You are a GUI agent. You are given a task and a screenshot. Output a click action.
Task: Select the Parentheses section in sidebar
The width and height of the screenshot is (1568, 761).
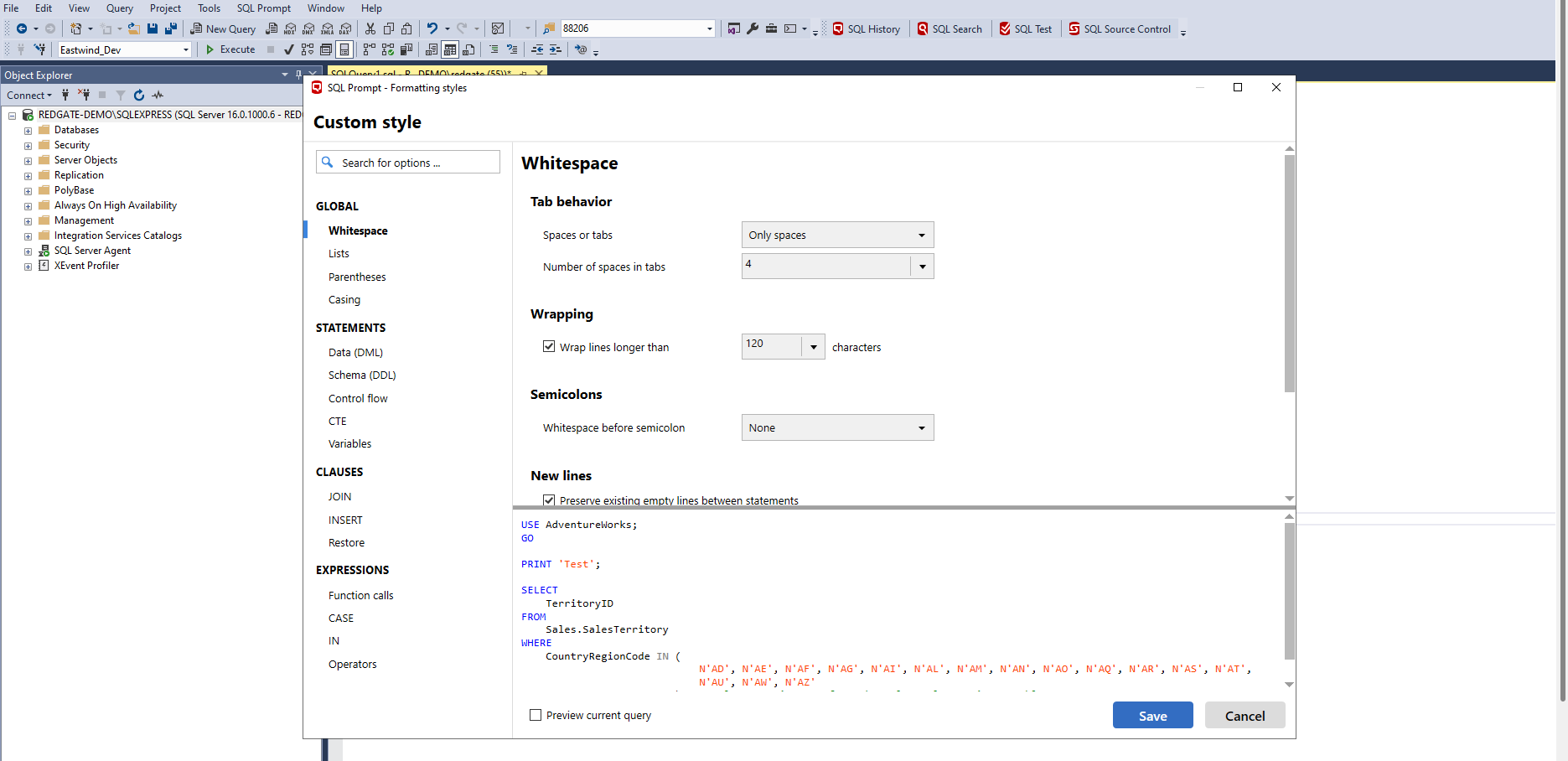[x=357, y=277]
